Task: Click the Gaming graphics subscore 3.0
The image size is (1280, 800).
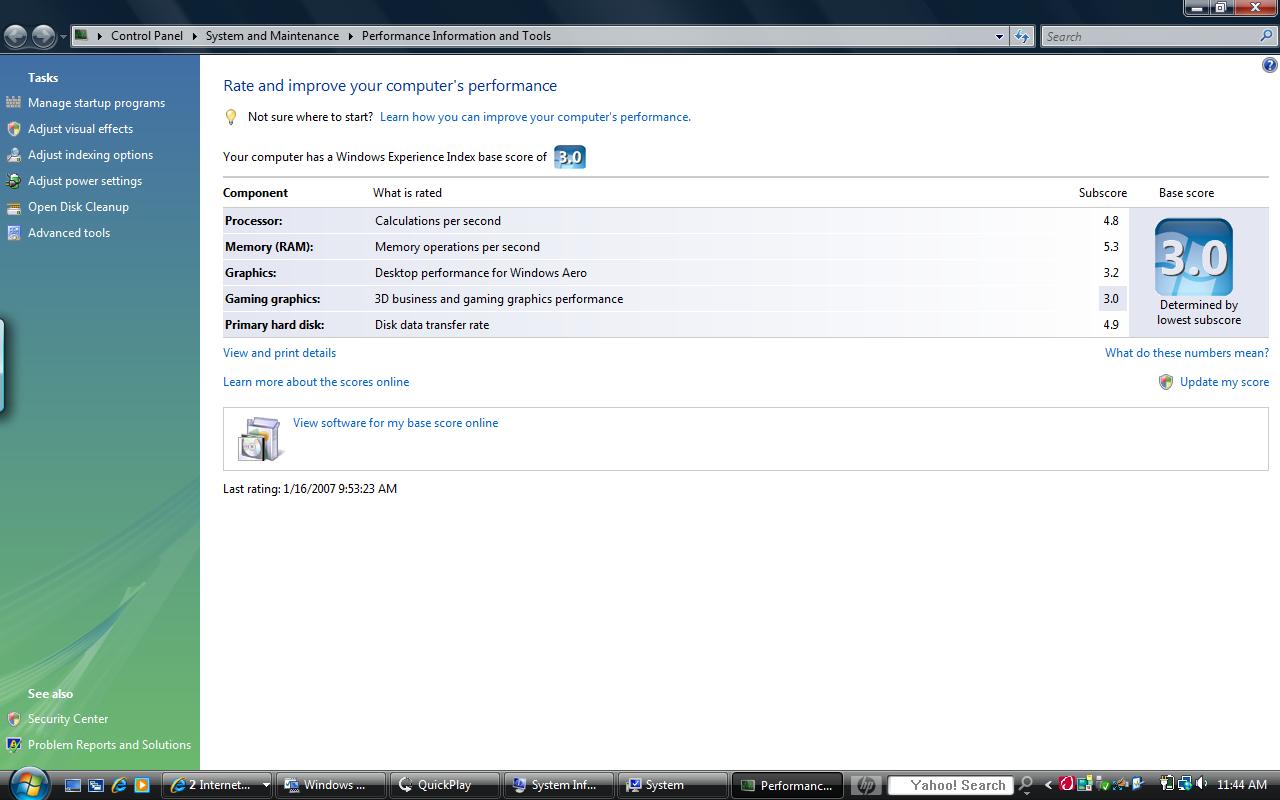Action: pos(1111,299)
